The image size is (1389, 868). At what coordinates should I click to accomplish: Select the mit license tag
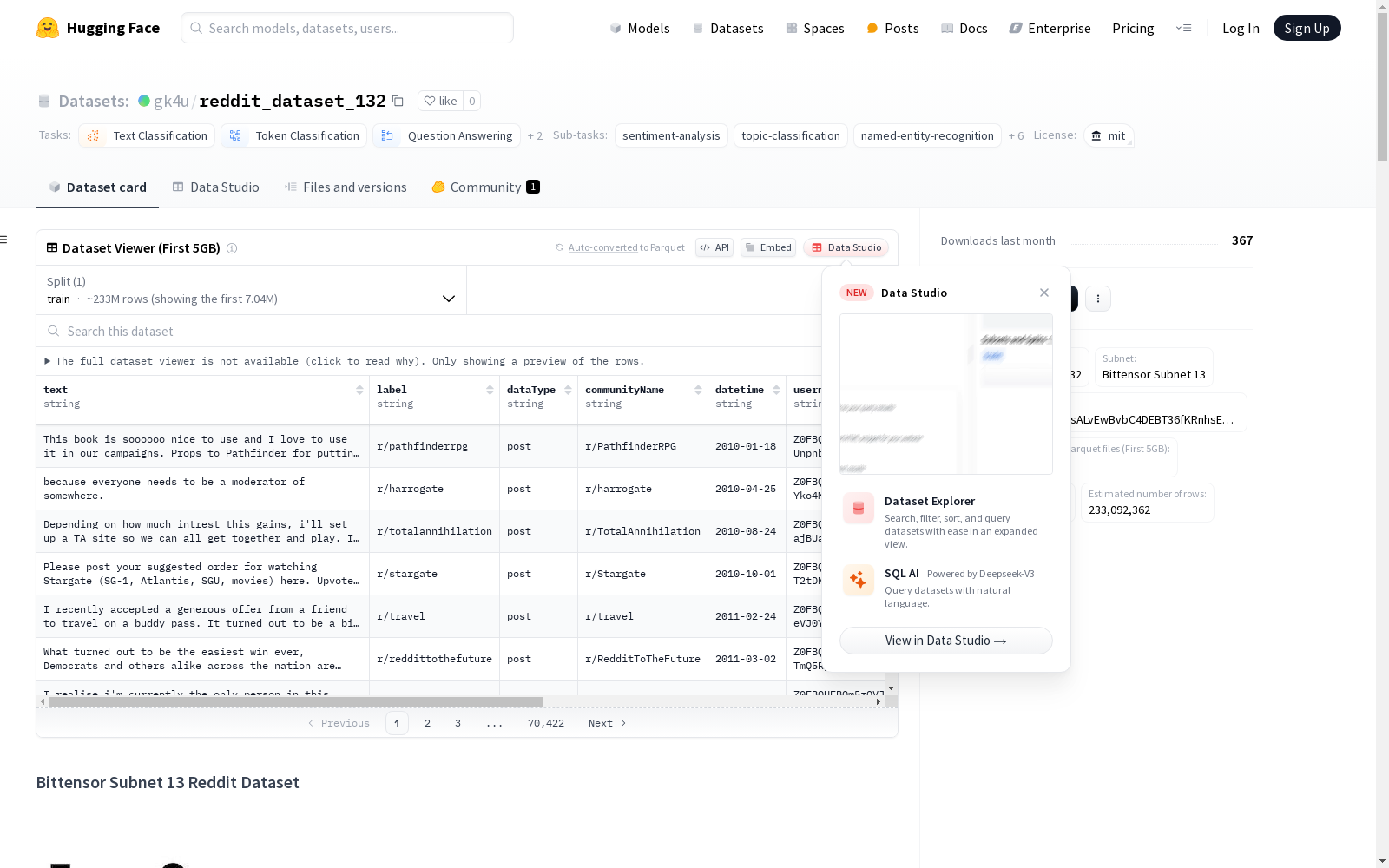coord(1109,135)
